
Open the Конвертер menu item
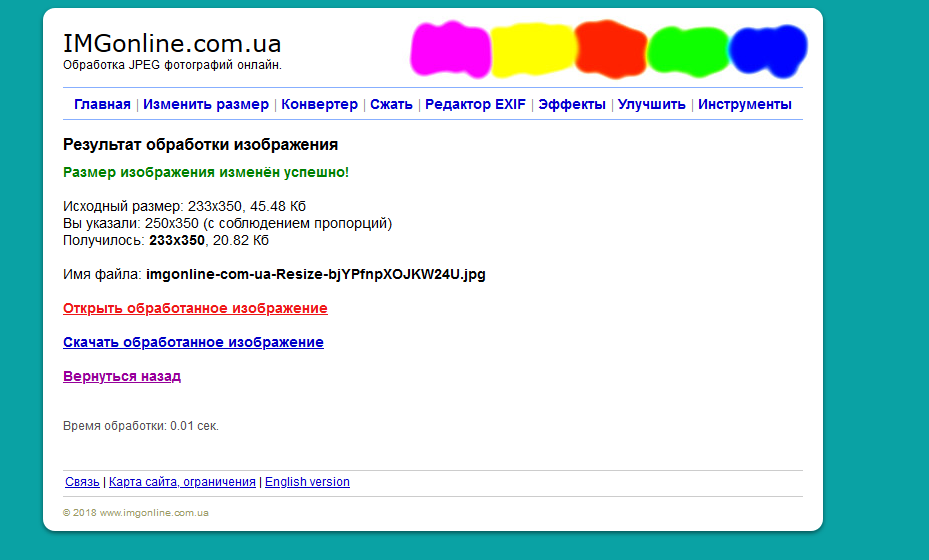[x=319, y=104]
